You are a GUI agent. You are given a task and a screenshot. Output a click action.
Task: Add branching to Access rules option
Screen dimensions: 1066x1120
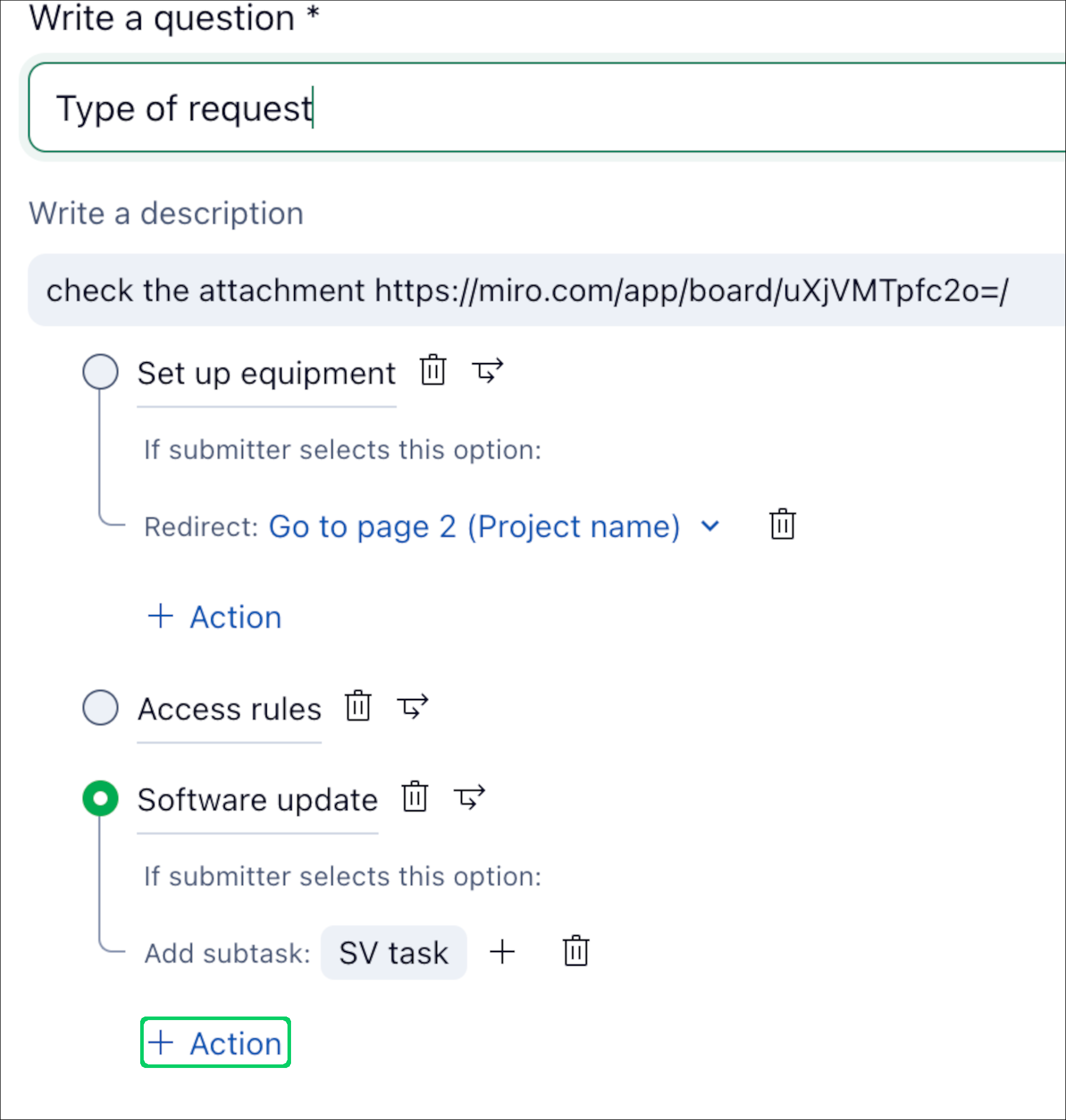coord(412,706)
